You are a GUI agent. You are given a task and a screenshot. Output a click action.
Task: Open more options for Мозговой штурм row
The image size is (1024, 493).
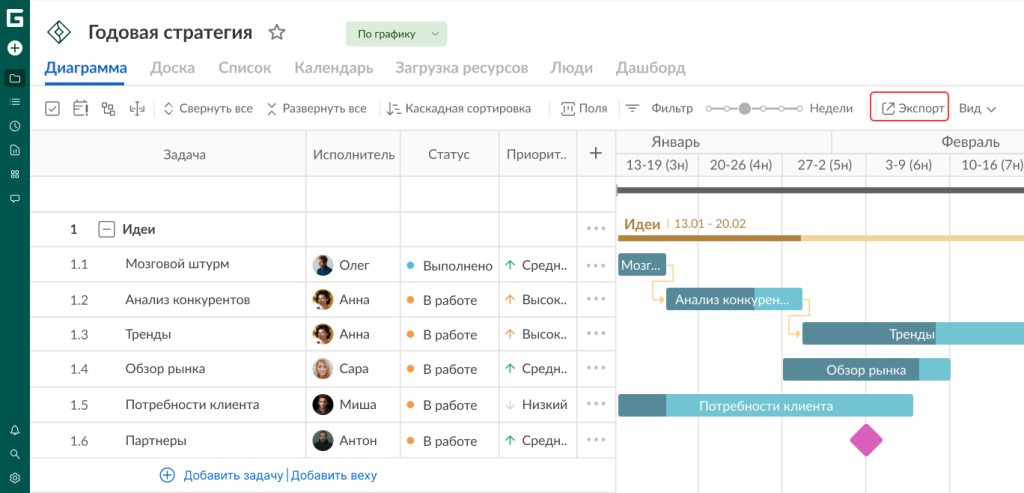[596, 265]
